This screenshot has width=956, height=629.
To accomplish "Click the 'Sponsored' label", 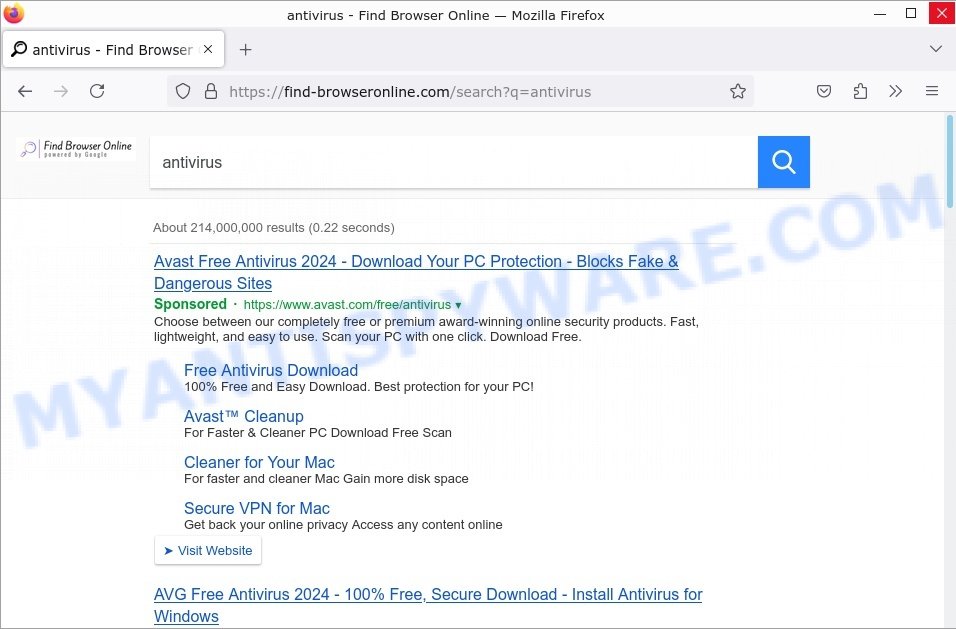I will tap(190, 304).
